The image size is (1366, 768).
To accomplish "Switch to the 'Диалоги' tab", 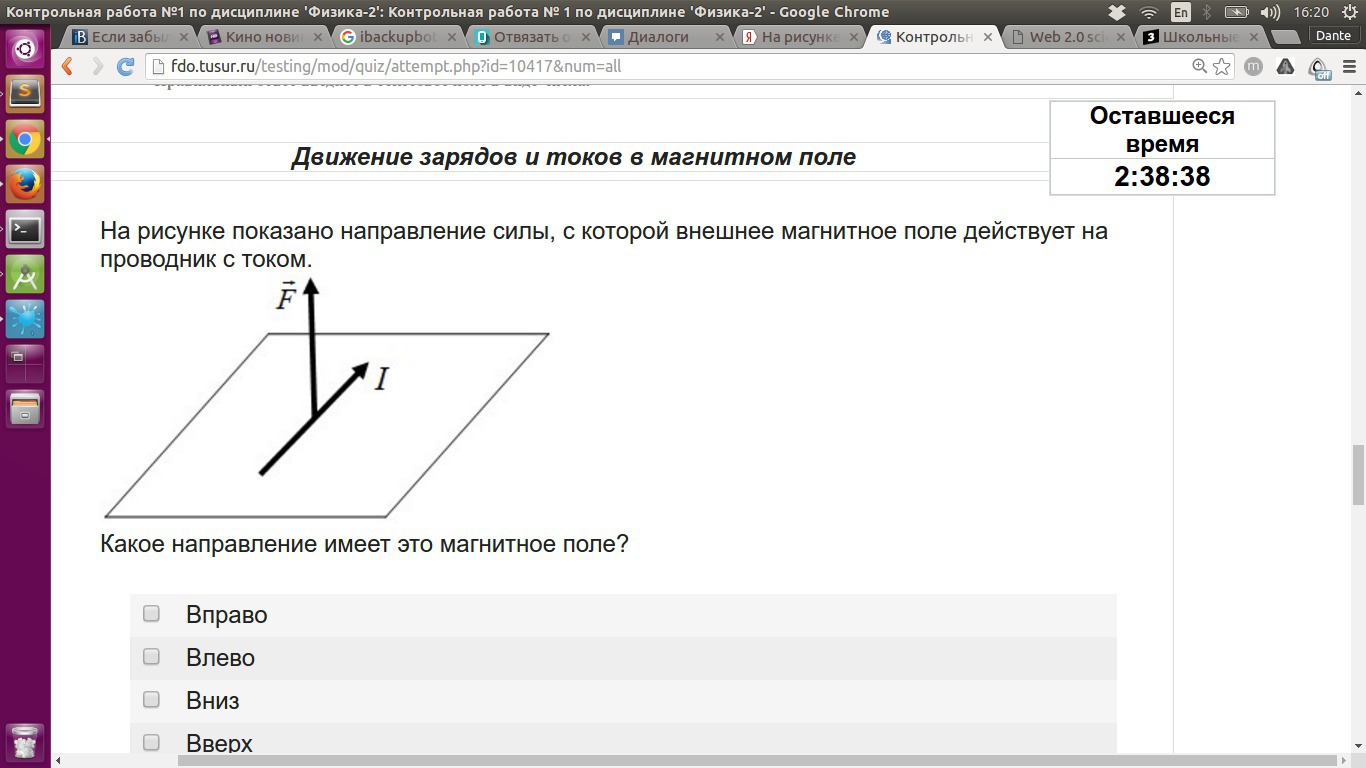I will [665, 37].
